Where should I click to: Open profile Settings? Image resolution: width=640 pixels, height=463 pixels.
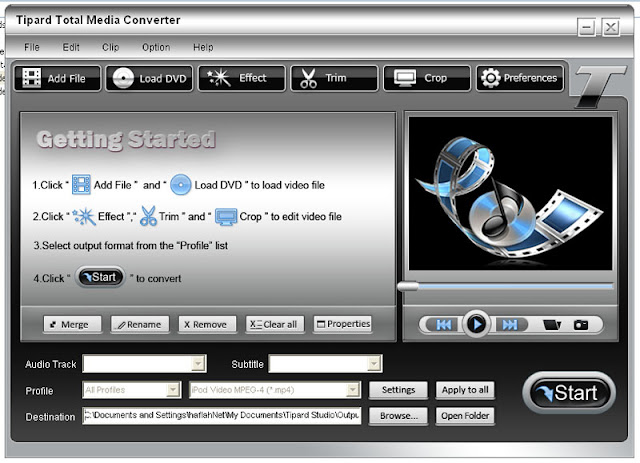(398, 390)
